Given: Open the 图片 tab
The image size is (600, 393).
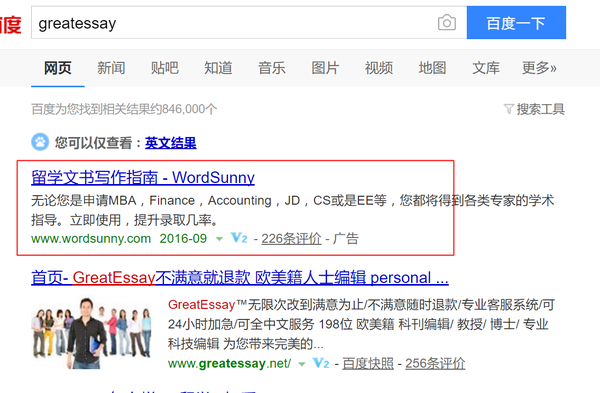Looking at the screenshot, I should (325, 68).
